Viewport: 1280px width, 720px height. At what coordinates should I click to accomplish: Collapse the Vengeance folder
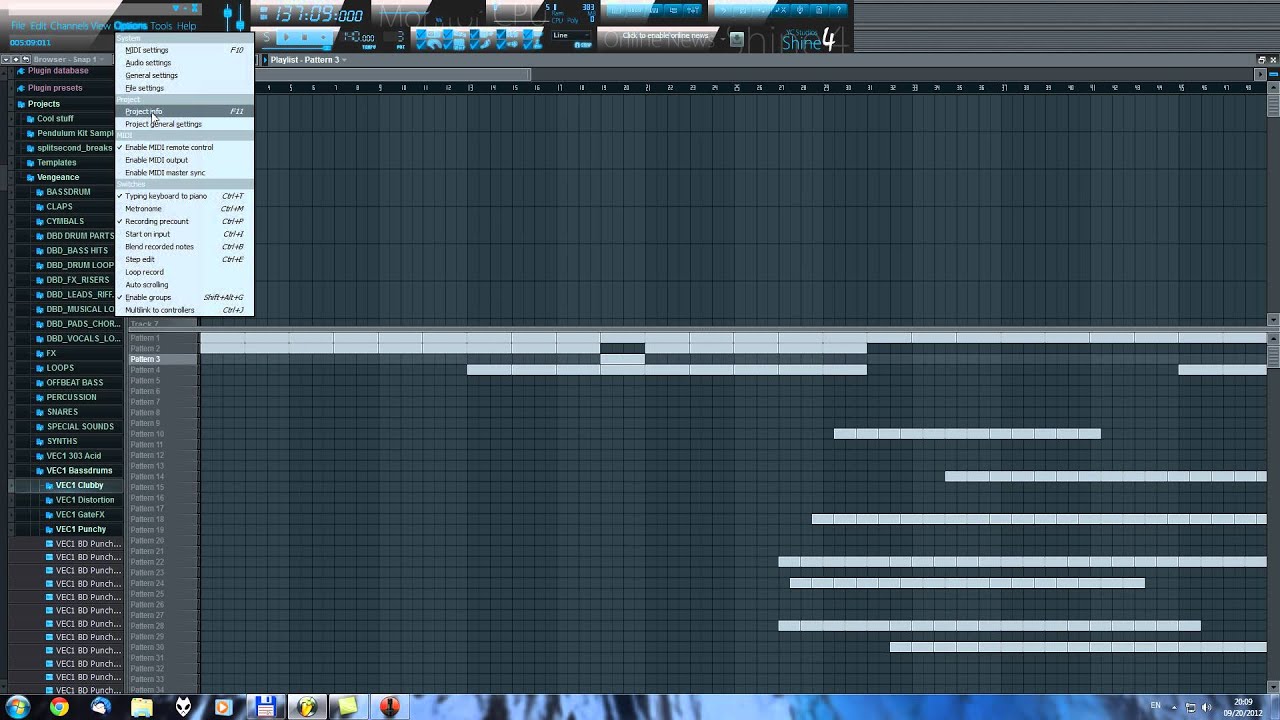[57, 177]
